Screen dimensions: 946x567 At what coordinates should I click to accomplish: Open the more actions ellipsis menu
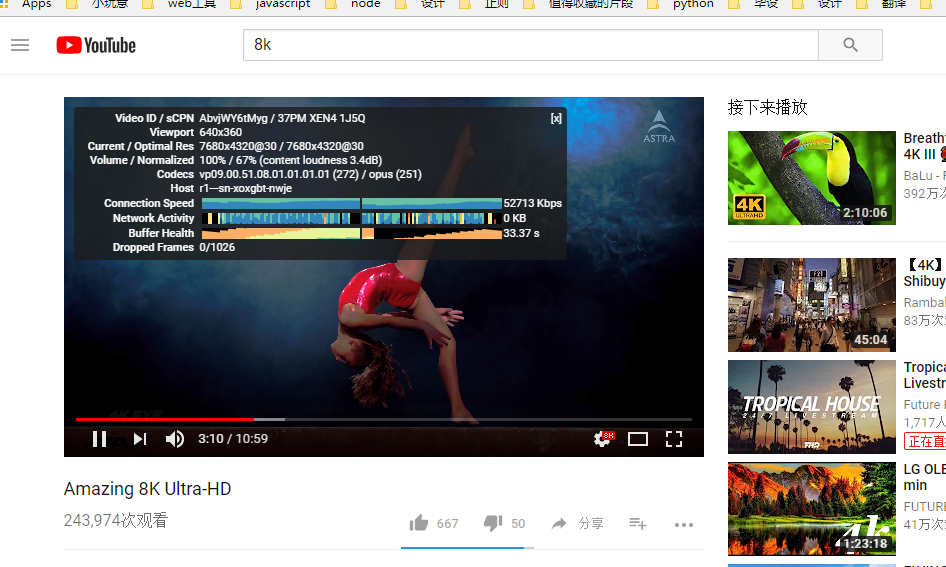click(684, 524)
